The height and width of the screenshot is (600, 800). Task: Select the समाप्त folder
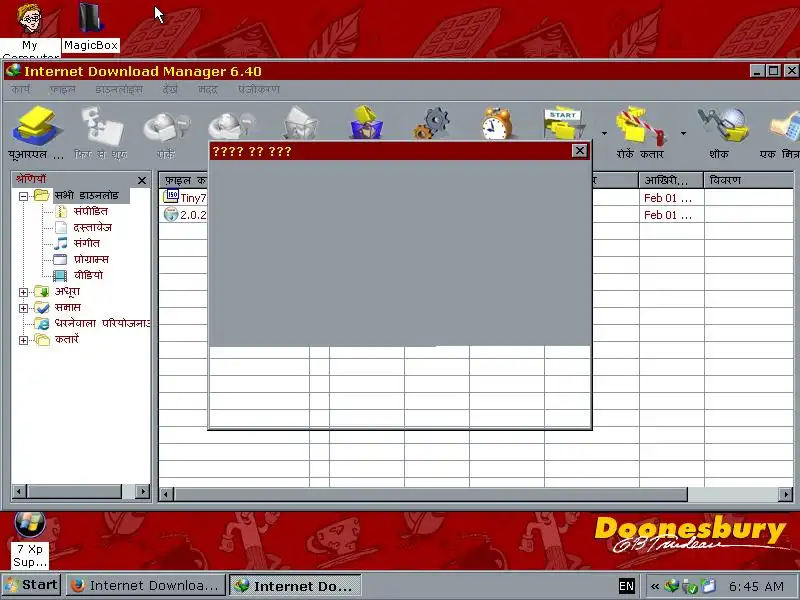(x=67, y=308)
